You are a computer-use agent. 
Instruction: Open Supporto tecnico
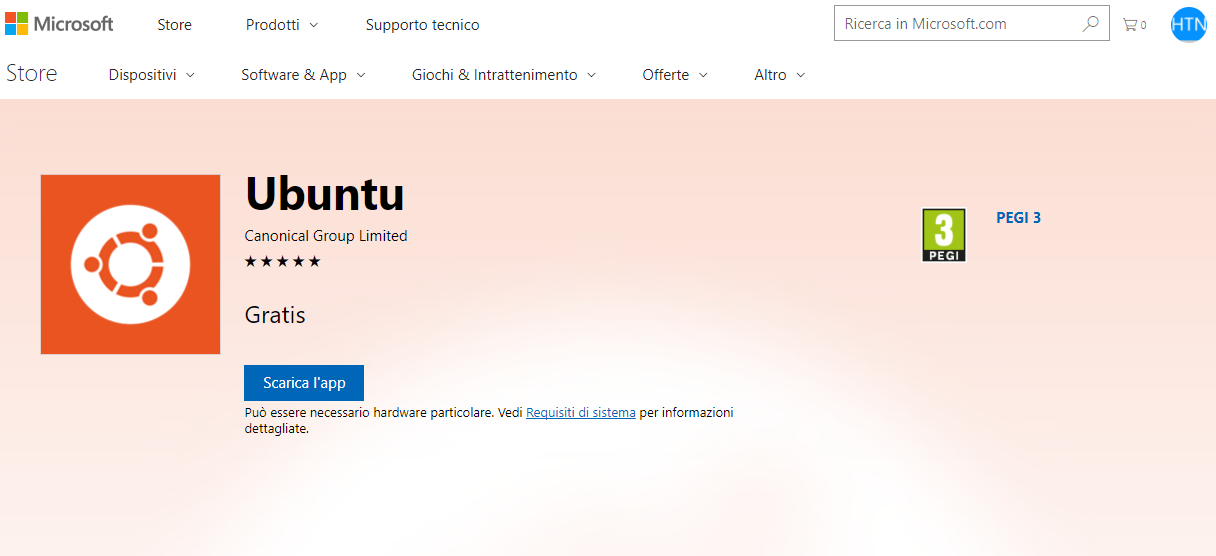pyautogui.click(x=422, y=25)
